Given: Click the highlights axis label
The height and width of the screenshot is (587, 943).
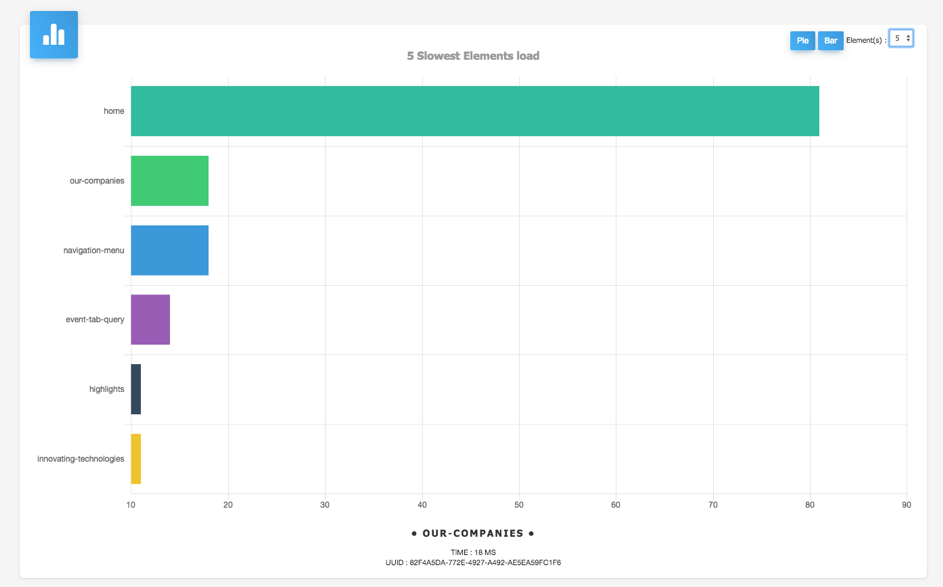Looking at the screenshot, I should [x=107, y=389].
